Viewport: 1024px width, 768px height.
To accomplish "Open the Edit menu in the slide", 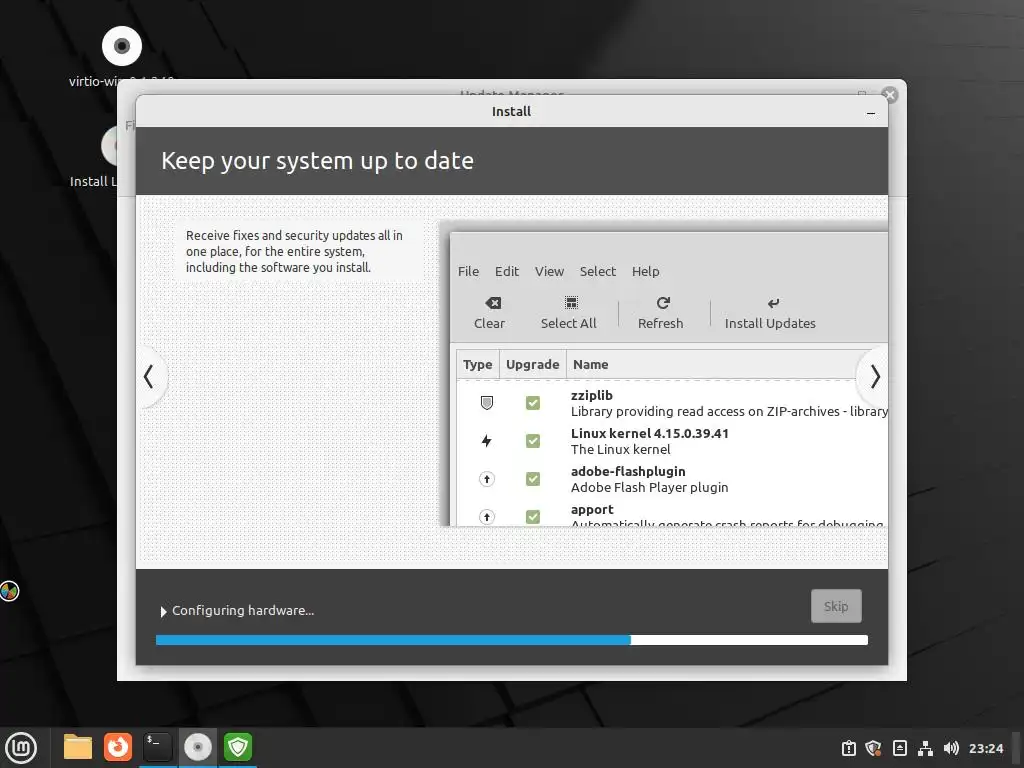I will point(507,271).
